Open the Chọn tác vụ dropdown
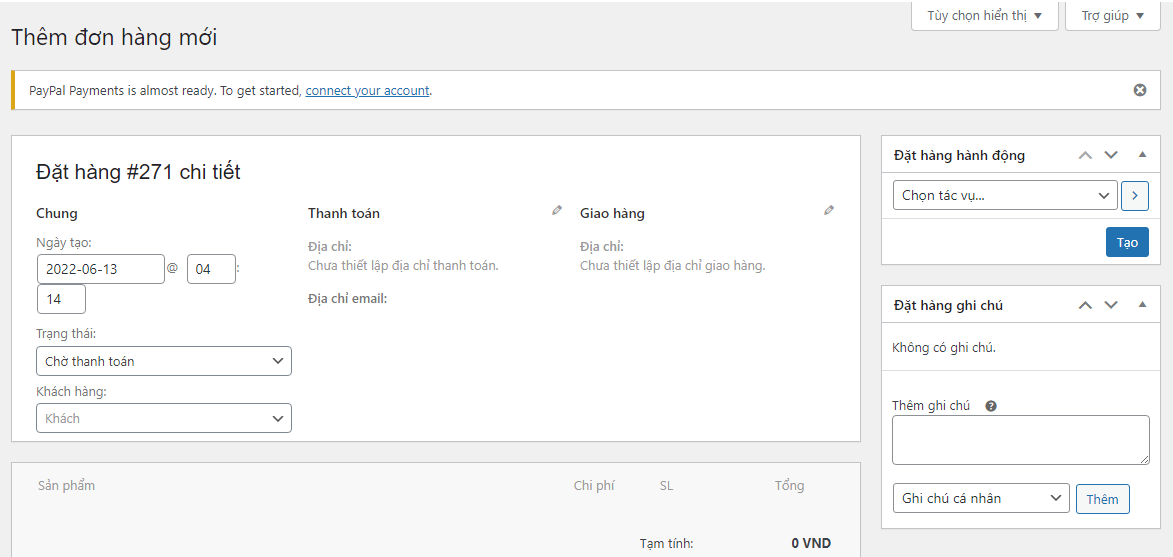 1004,196
